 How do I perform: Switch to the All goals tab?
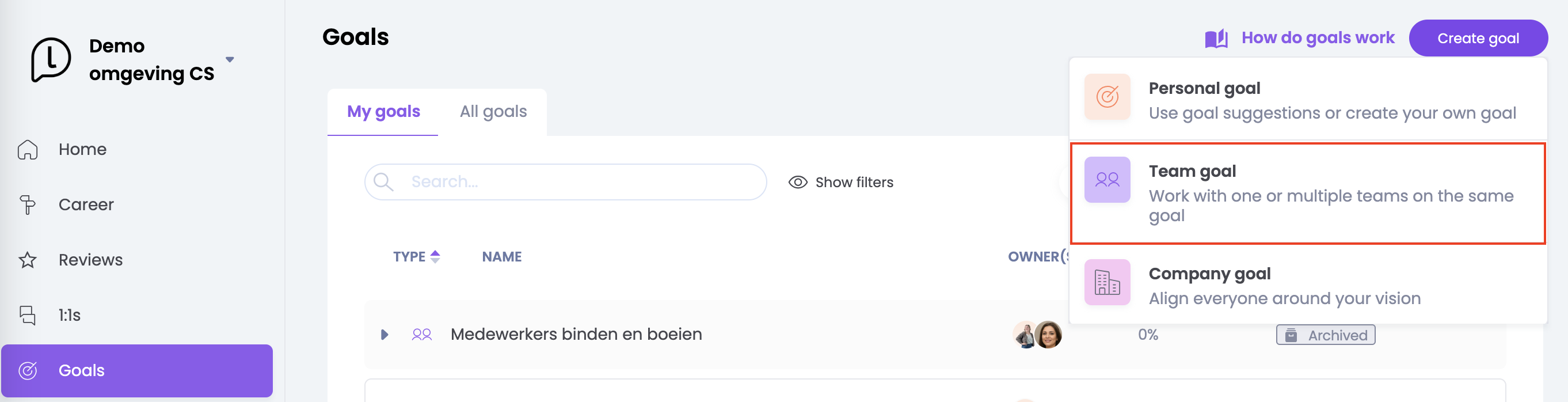[x=493, y=112]
